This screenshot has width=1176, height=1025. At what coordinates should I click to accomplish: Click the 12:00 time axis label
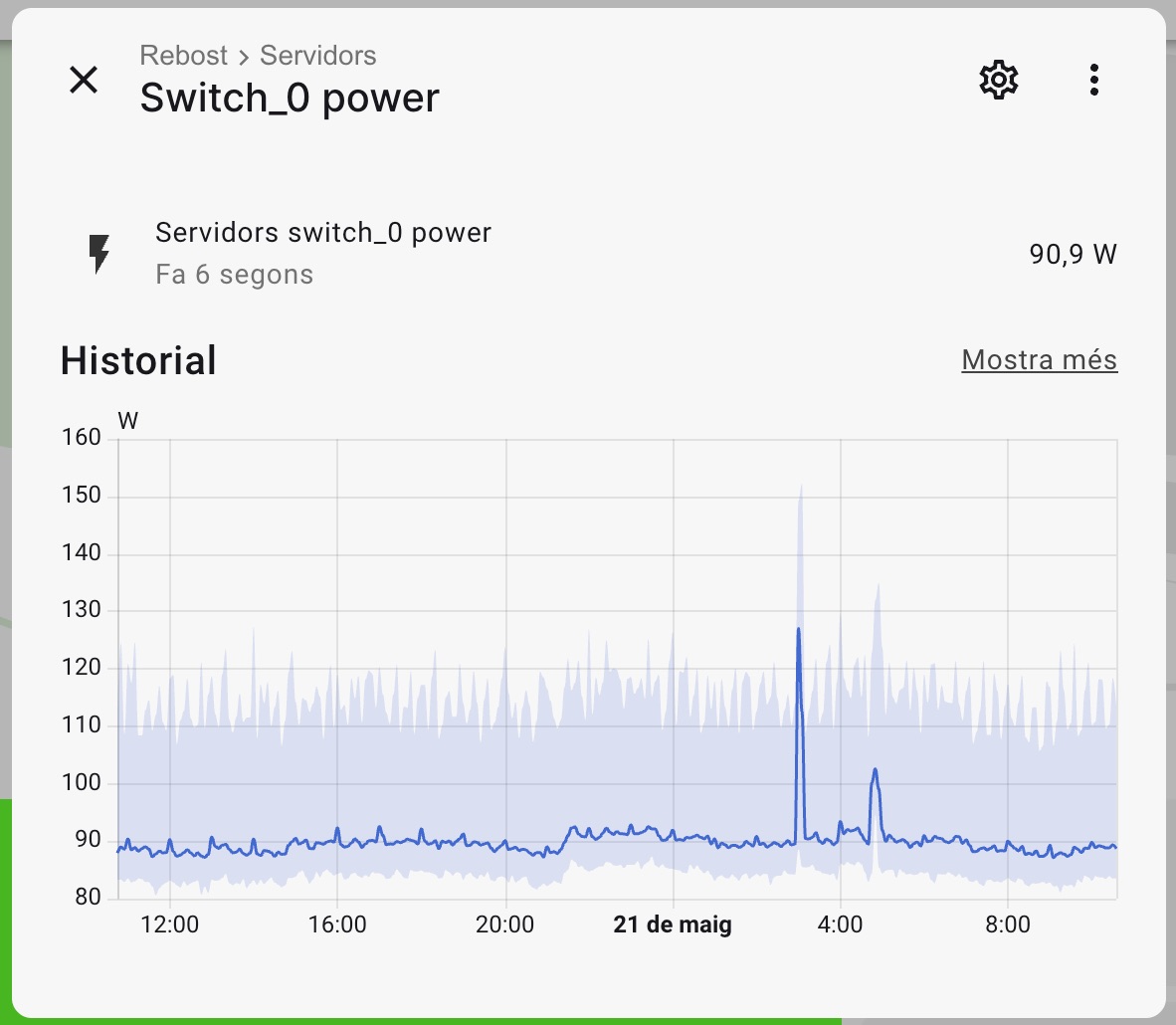coord(170,924)
